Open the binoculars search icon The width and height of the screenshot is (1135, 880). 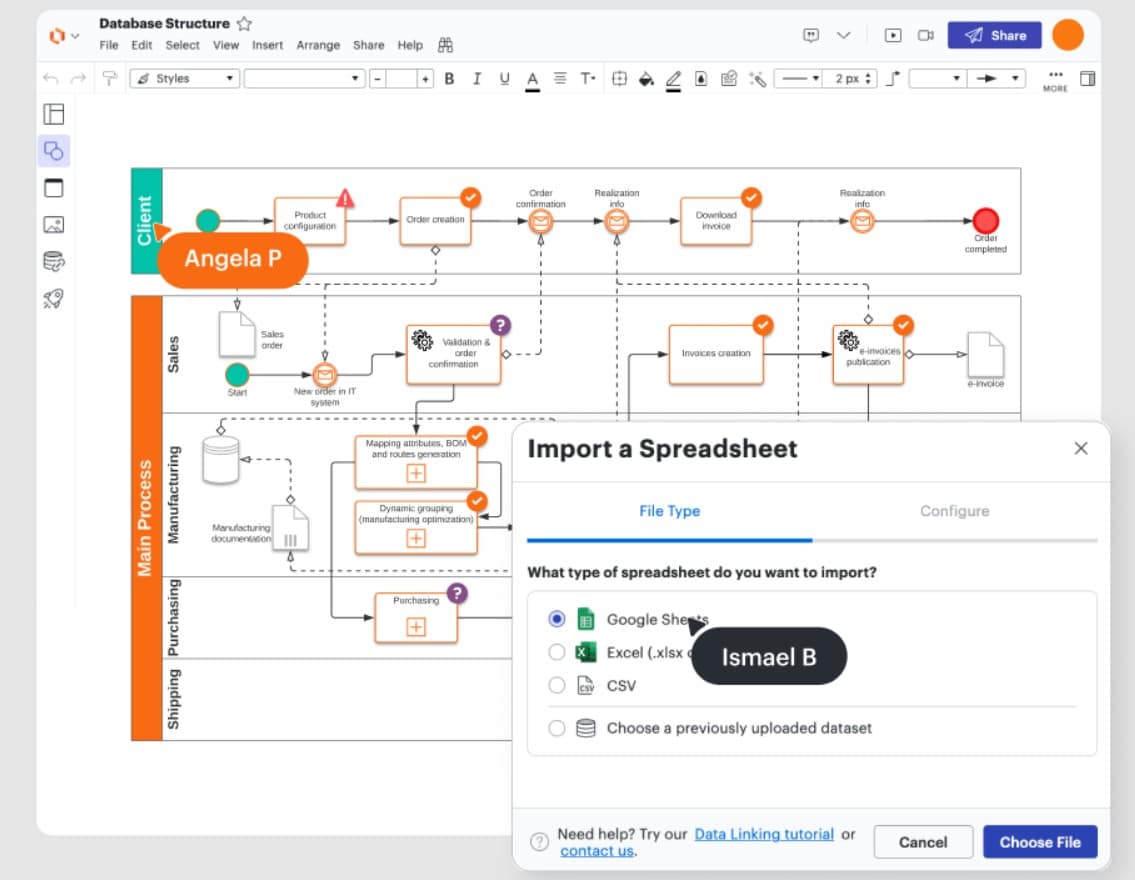[445, 45]
